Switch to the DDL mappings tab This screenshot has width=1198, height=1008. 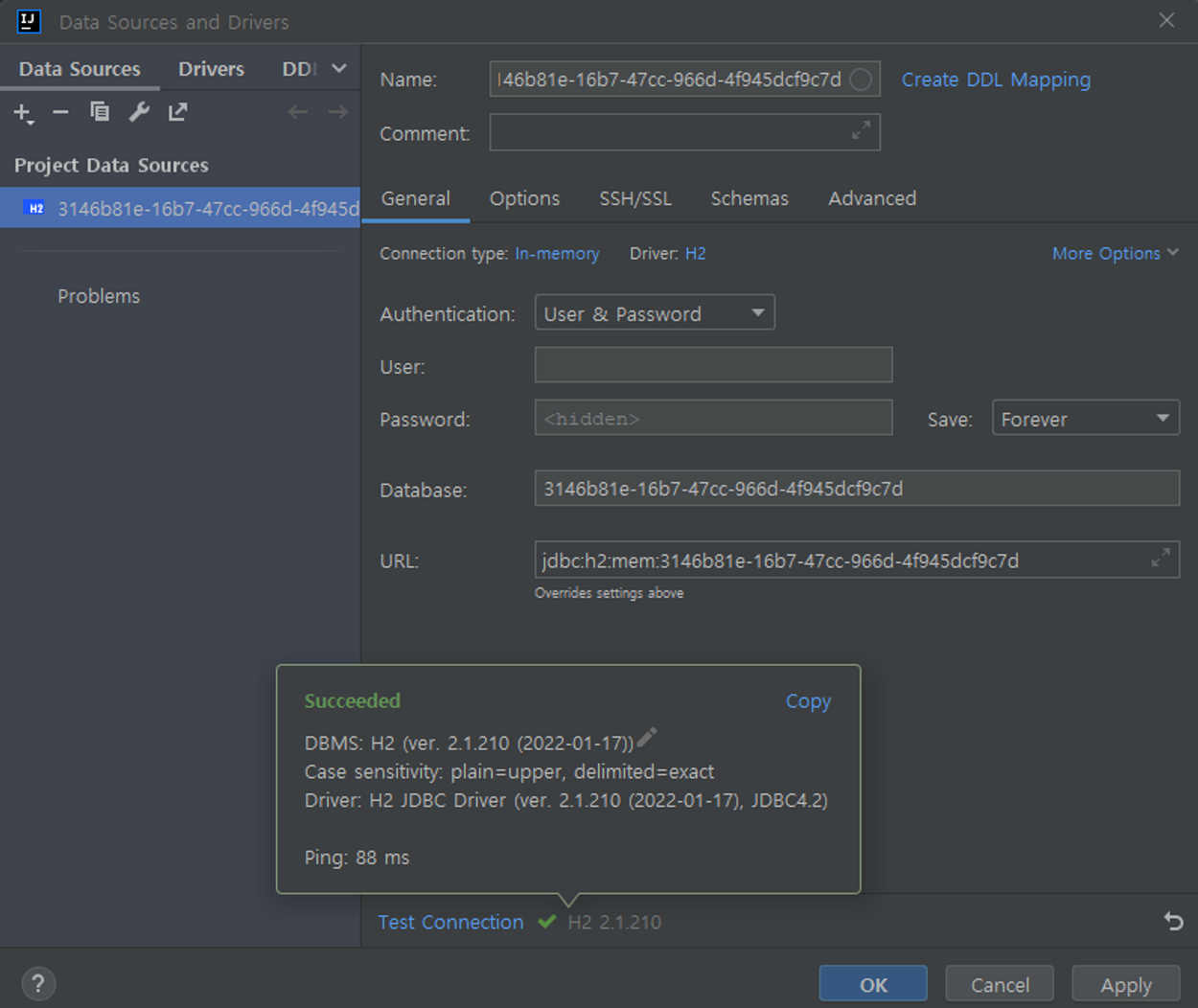click(299, 69)
